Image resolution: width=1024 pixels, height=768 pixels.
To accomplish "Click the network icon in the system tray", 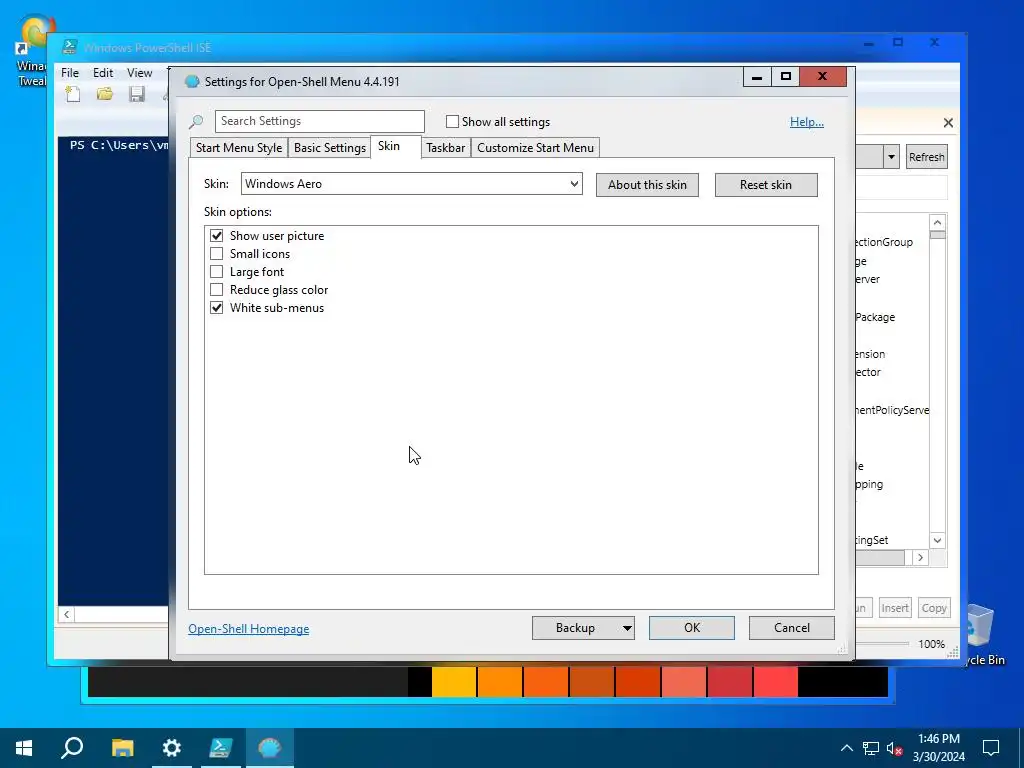I will [x=871, y=748].
